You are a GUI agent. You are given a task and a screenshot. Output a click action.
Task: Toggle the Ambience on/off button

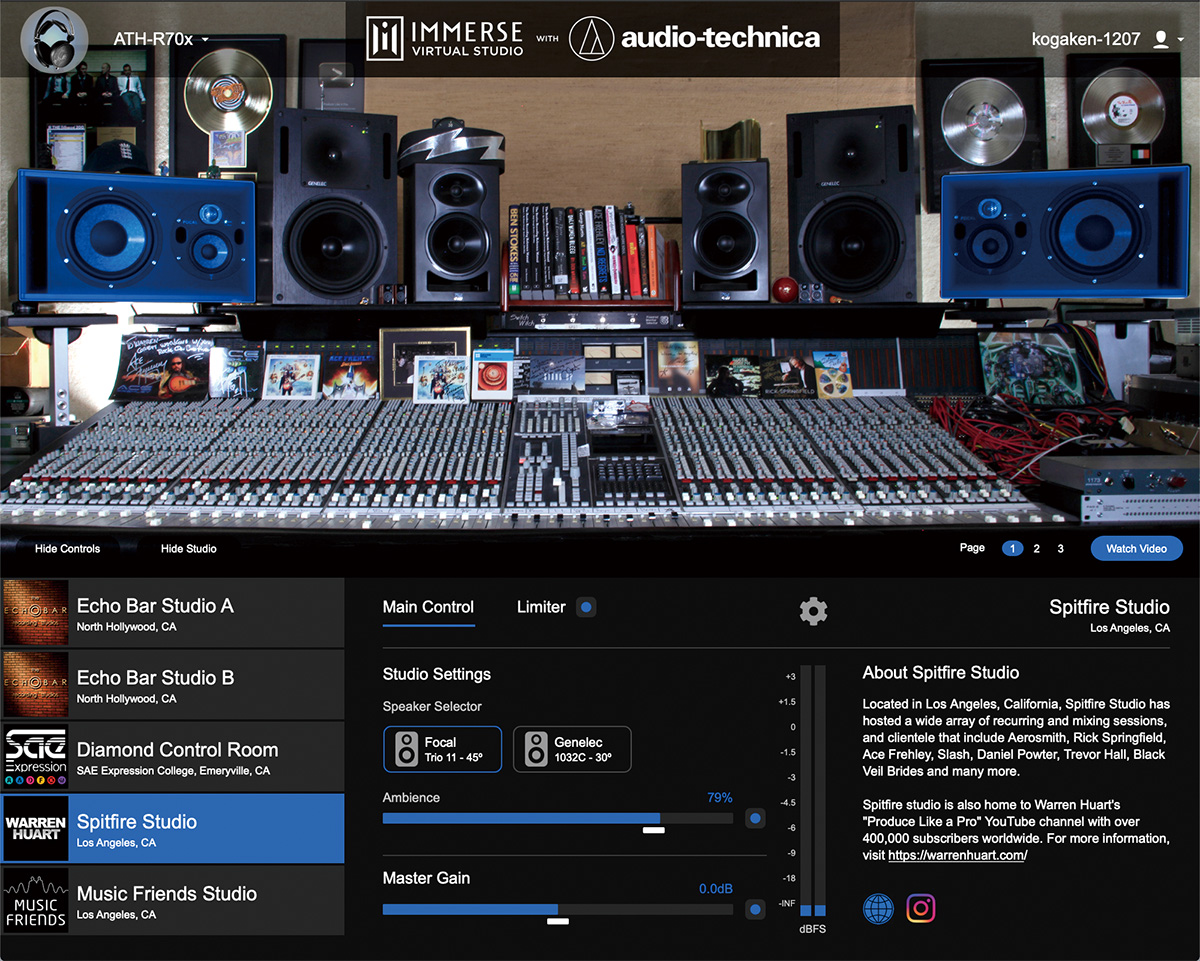coord(756,819)
